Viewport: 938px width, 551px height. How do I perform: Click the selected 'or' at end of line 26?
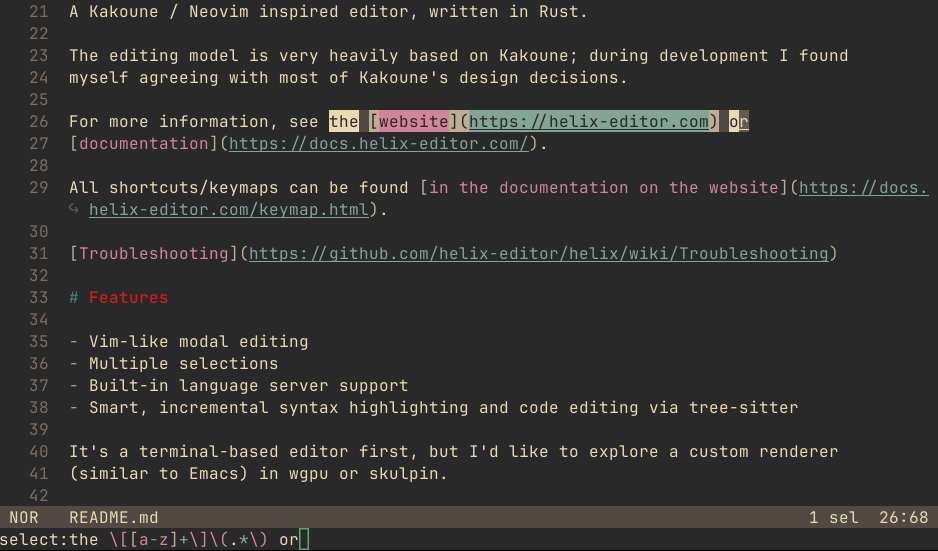point(739,121)
